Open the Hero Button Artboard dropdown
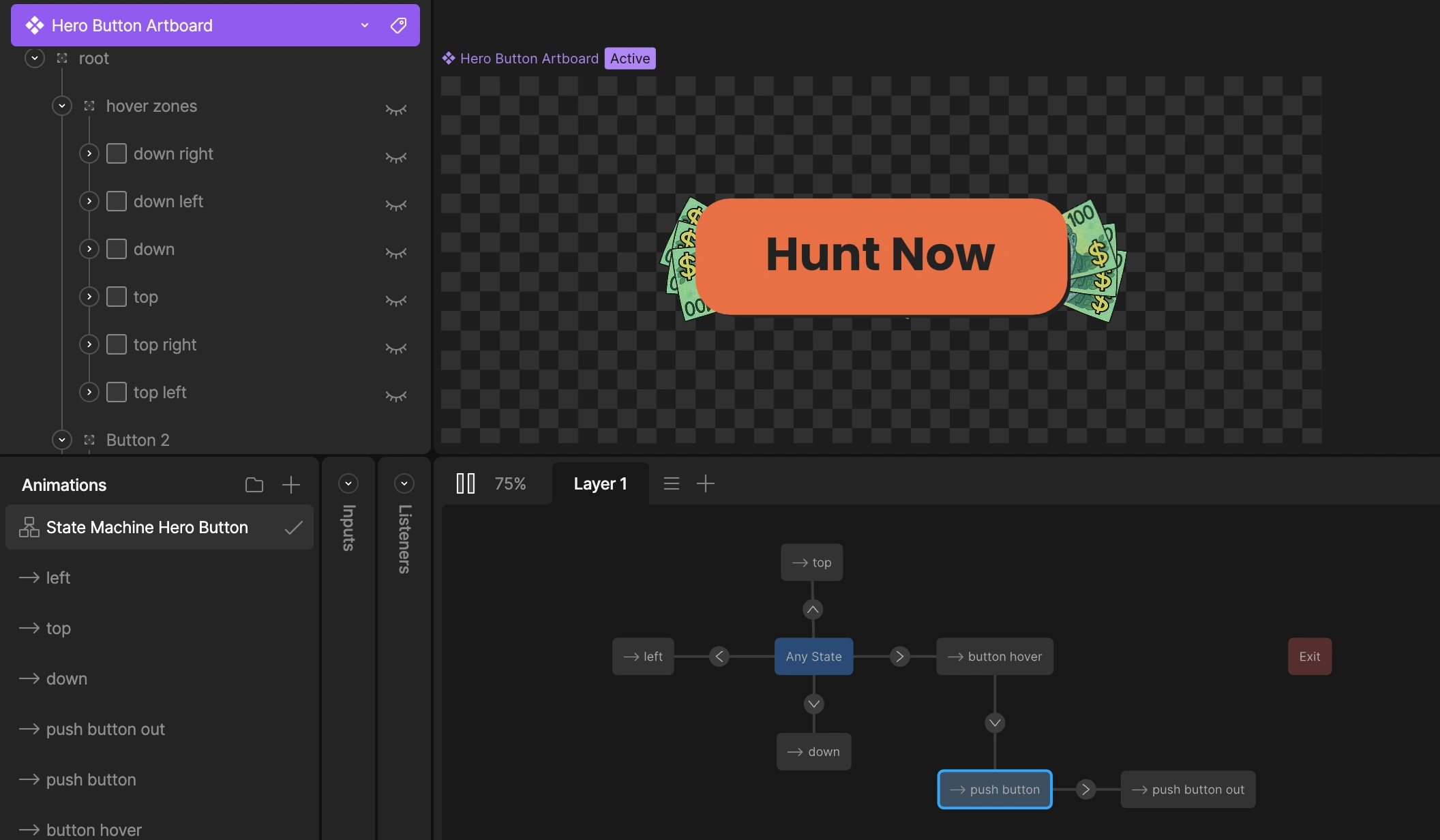This screenshot has height=840, width=1440. point(365,25)
